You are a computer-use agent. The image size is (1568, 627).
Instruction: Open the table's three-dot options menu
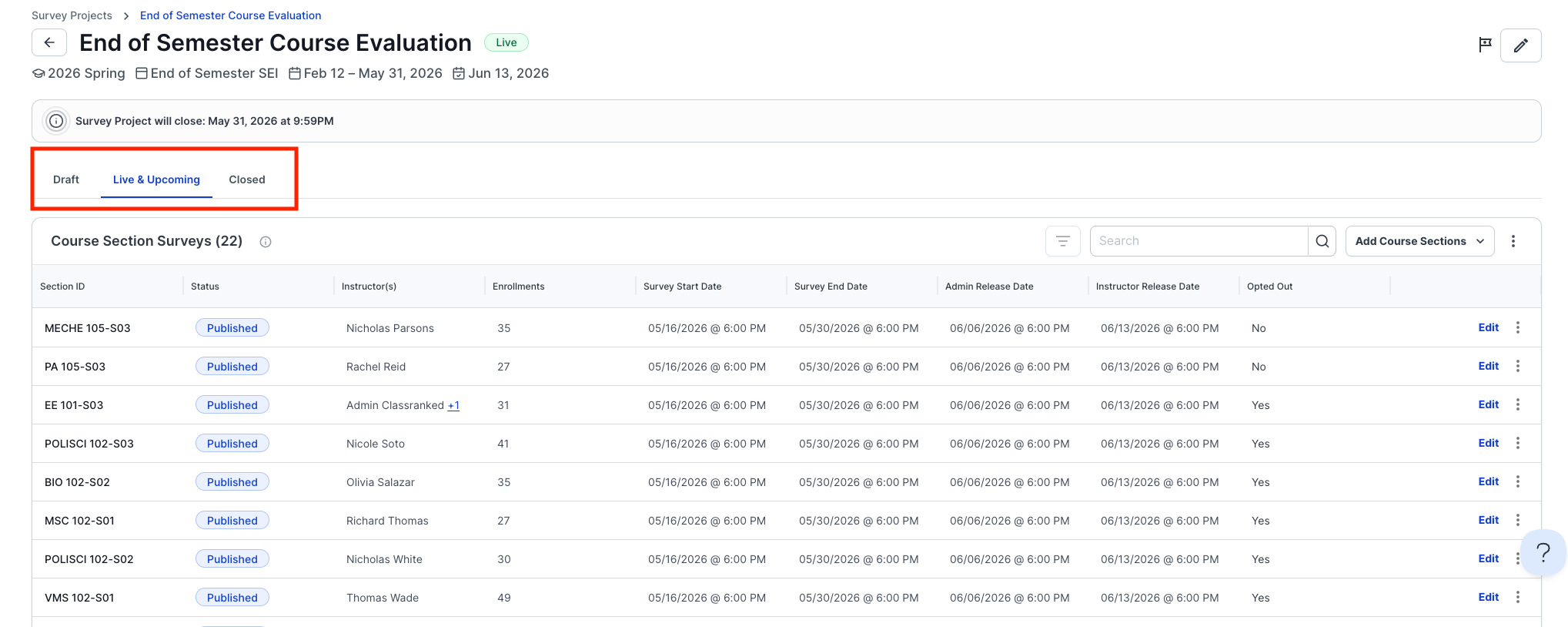[1513, 241]
